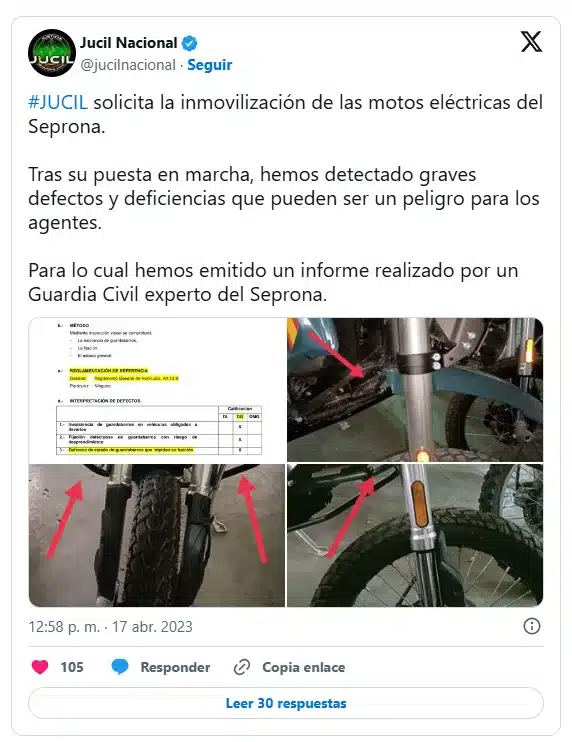Open the bottom-right wheel reflector photo
This screenshot has height=742, width=572.
click(x=415, y=535)
